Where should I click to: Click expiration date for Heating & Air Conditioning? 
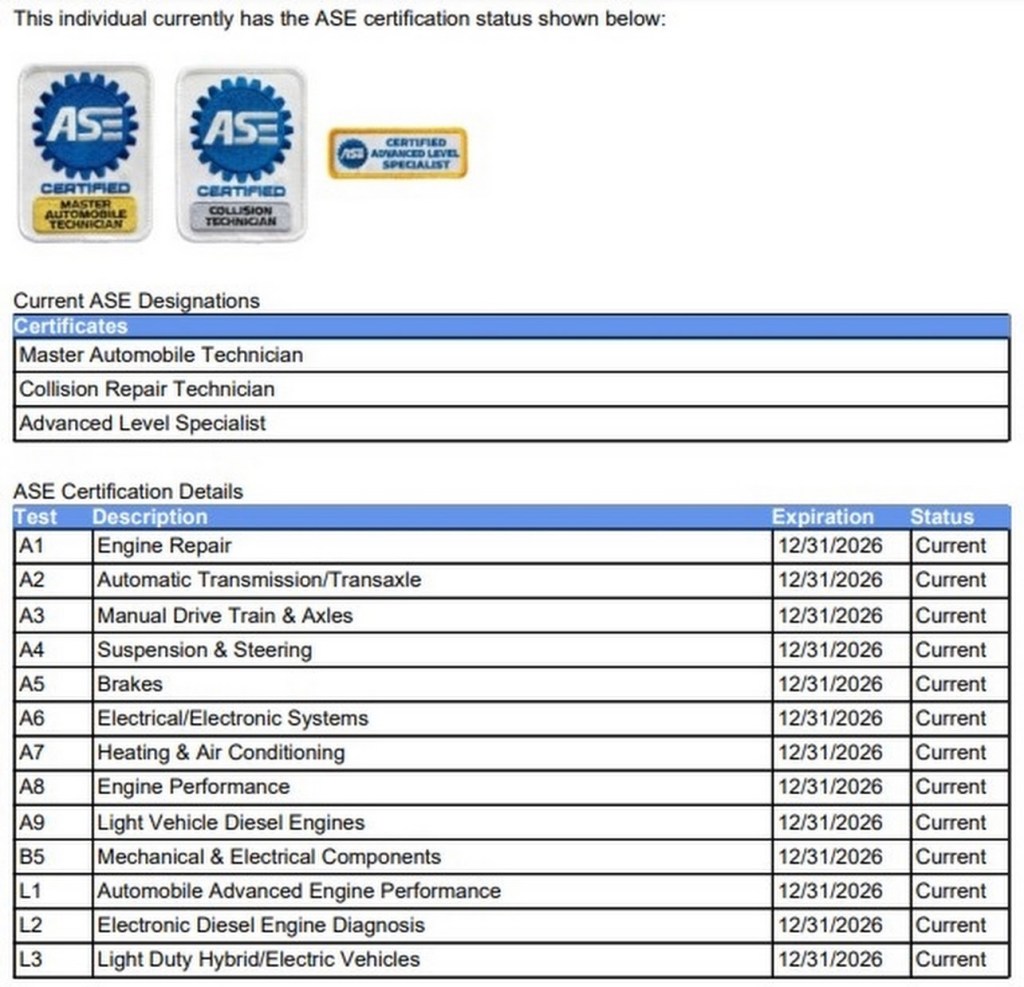830,752
